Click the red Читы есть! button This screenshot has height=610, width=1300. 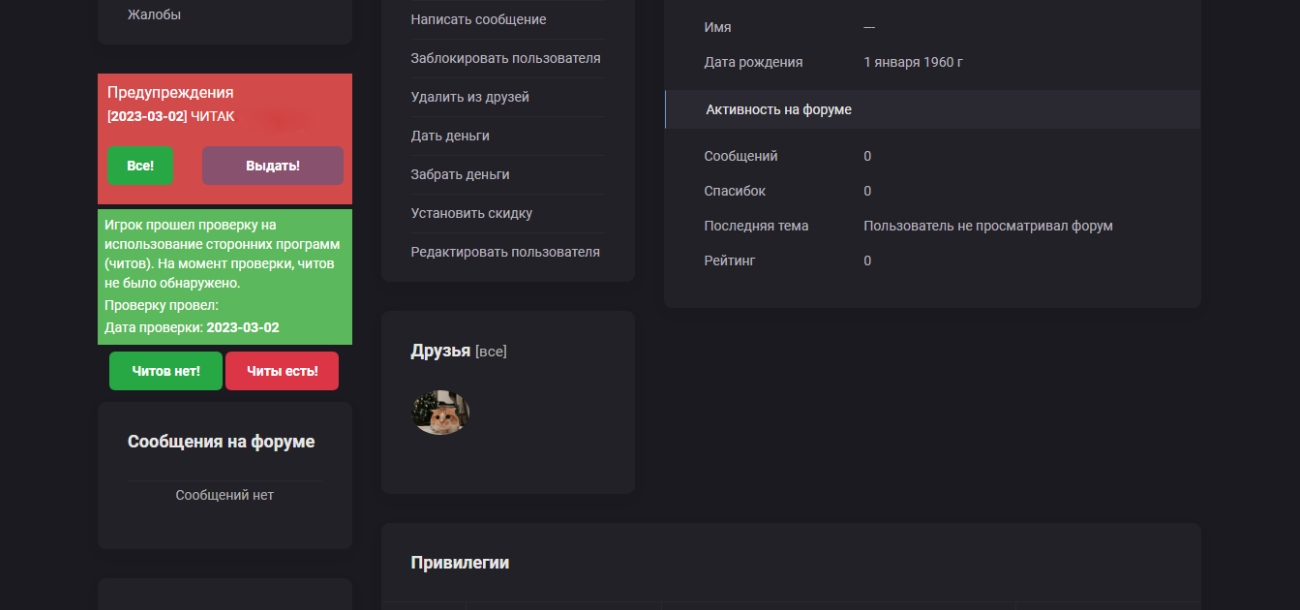pos(282,371)
